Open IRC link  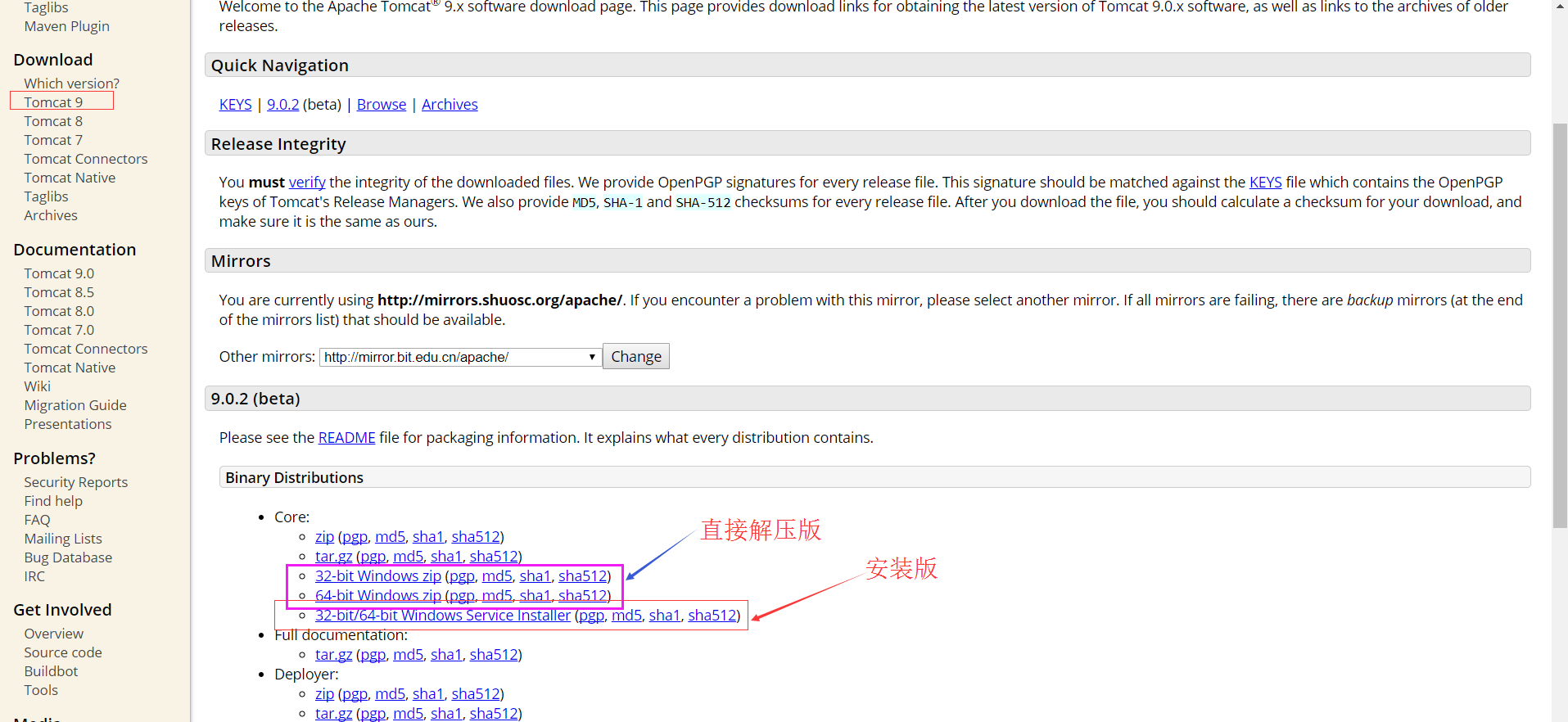click(34, 576)
